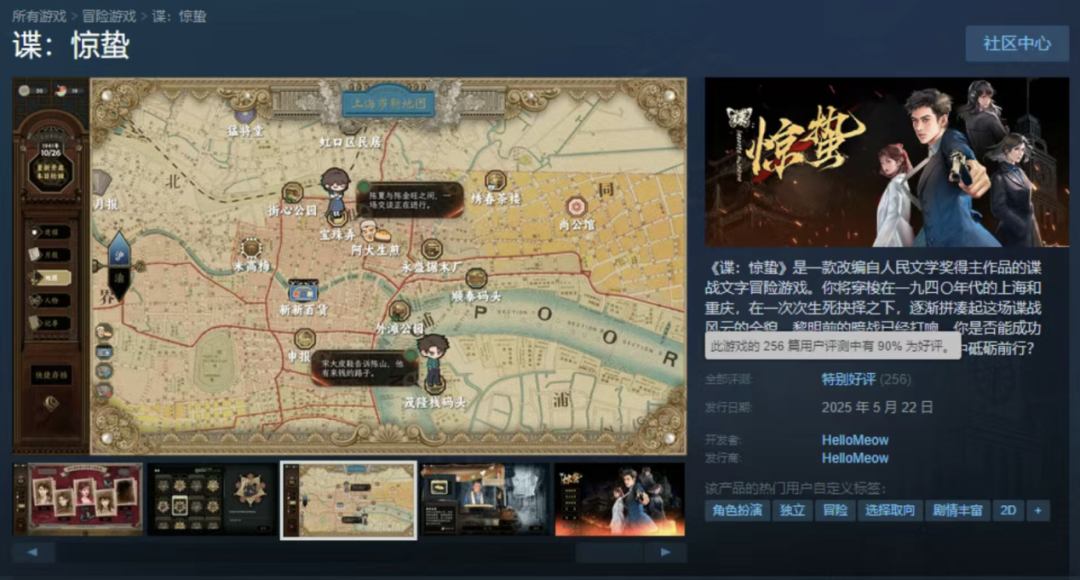Screen dimensions: 1080x580
Task: Click the 阿大生煎 food stall icon
Action: pos(375,232)
